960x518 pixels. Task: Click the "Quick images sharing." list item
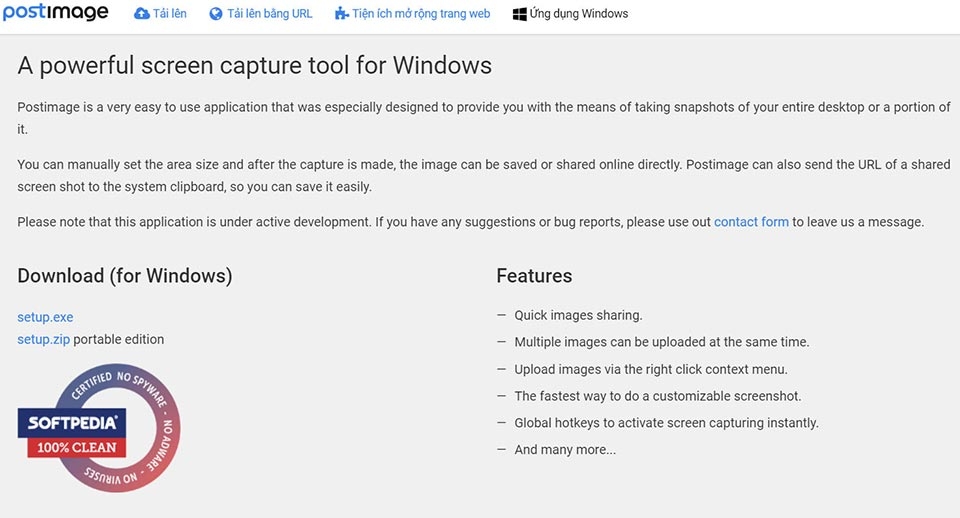click(578, 315)
